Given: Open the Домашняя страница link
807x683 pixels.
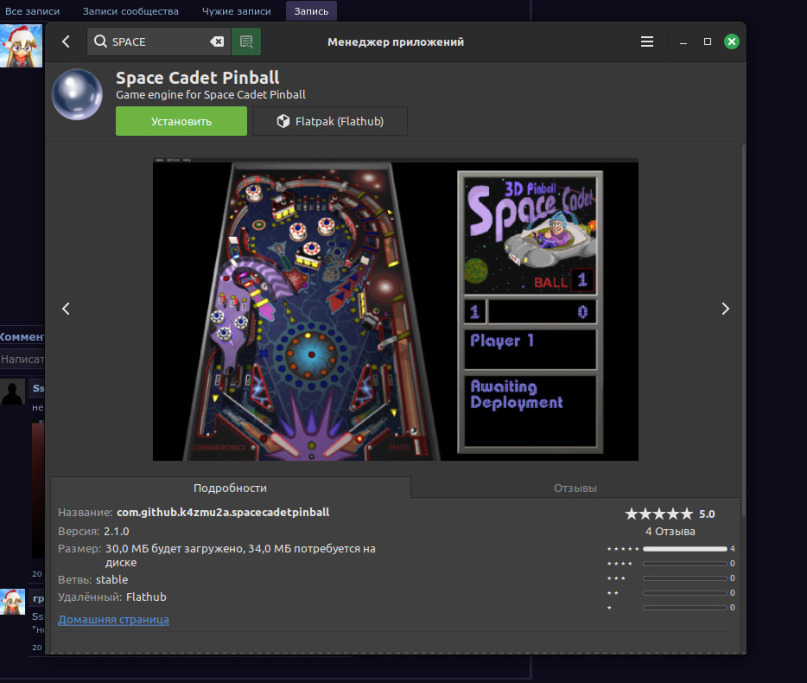Looking at the screenshot, I should point(113,619).
